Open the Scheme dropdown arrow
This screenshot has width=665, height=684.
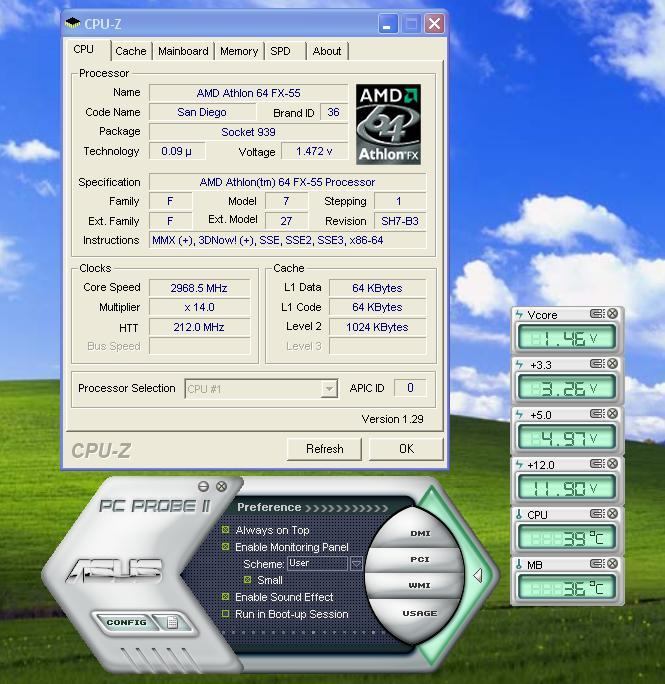pyautogui.click(x=356, y=563)
